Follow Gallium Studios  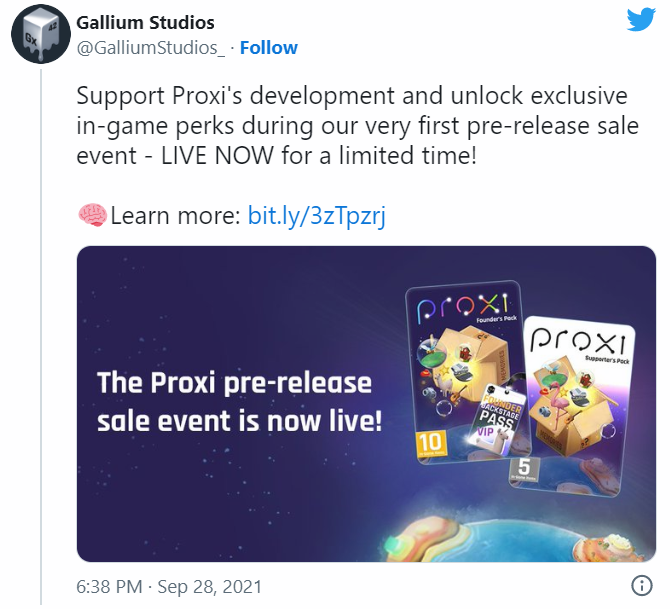click(x=268, y=48)
